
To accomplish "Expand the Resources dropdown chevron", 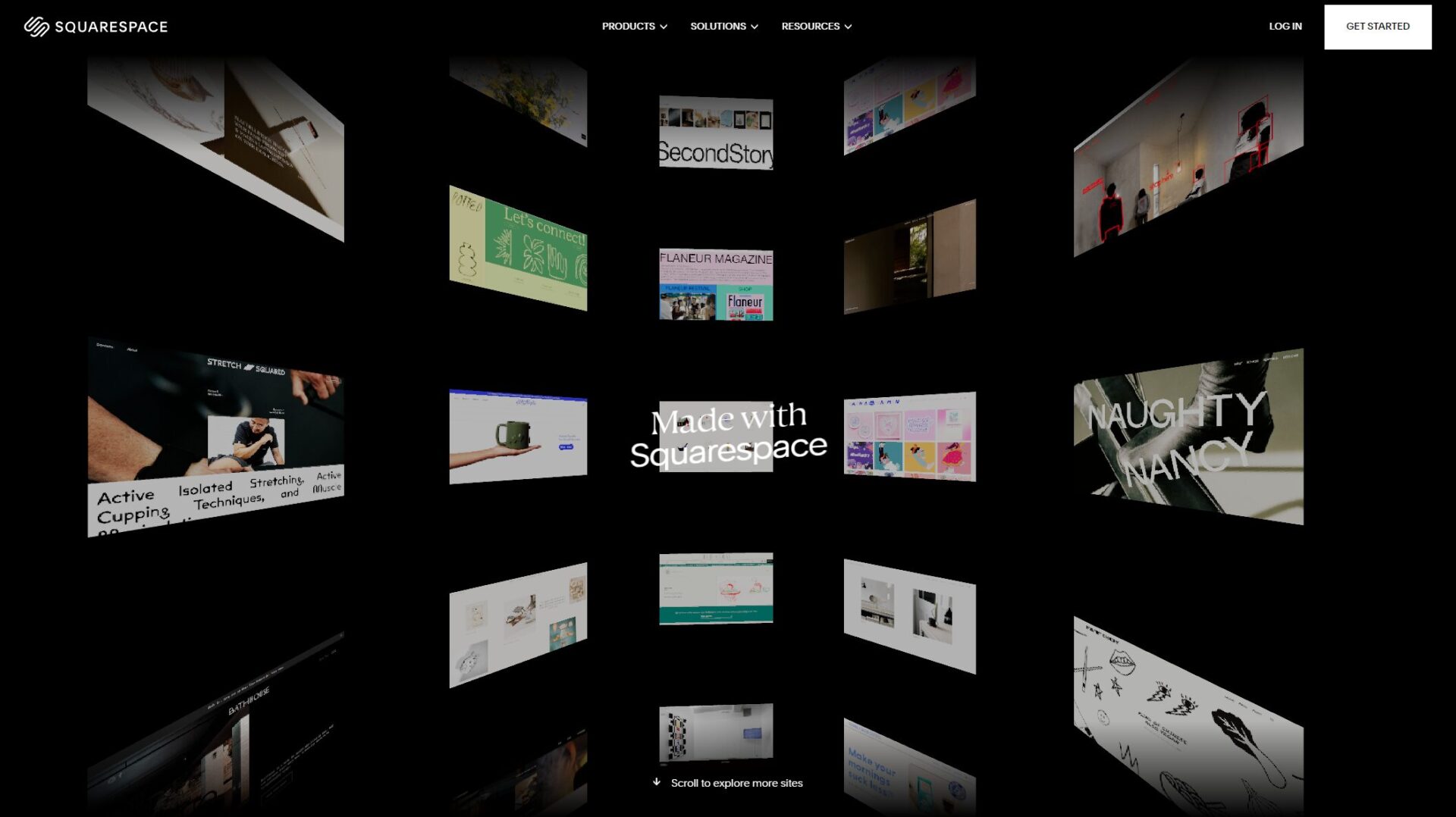I will click(847, 26).
